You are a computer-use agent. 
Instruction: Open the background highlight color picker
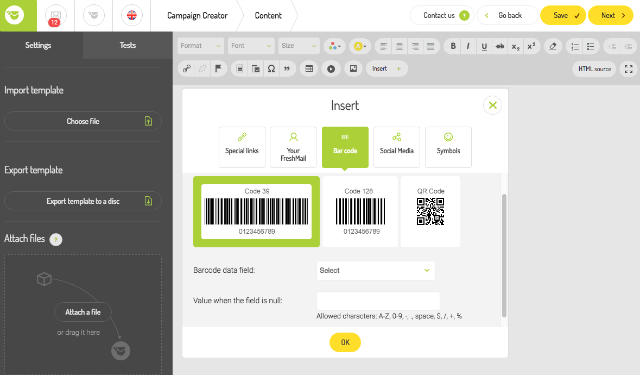point(360,46)
